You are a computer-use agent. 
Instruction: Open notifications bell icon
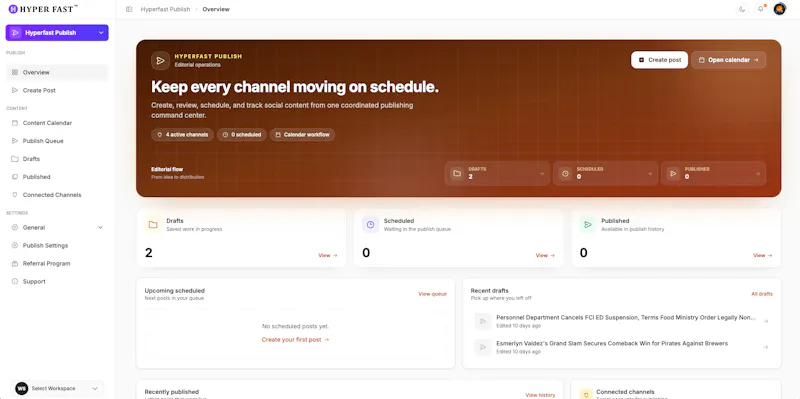click(x=761, y=9)
